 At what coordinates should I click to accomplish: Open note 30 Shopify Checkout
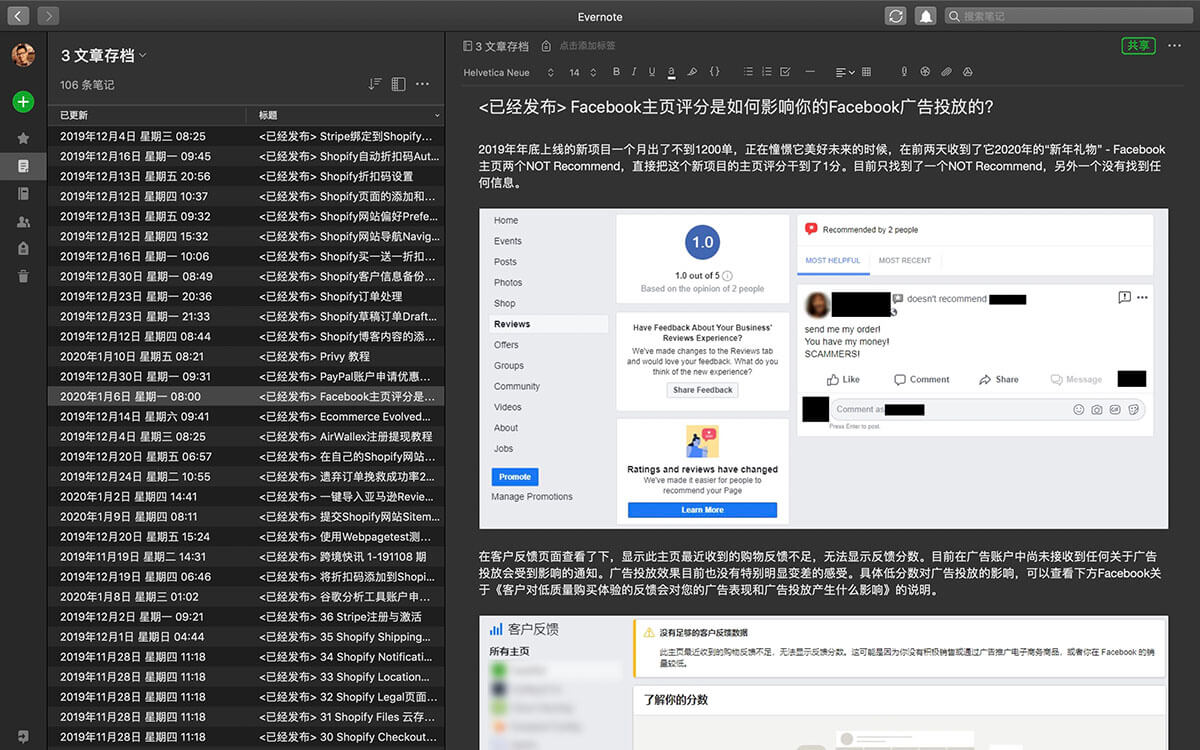[246, 736]
